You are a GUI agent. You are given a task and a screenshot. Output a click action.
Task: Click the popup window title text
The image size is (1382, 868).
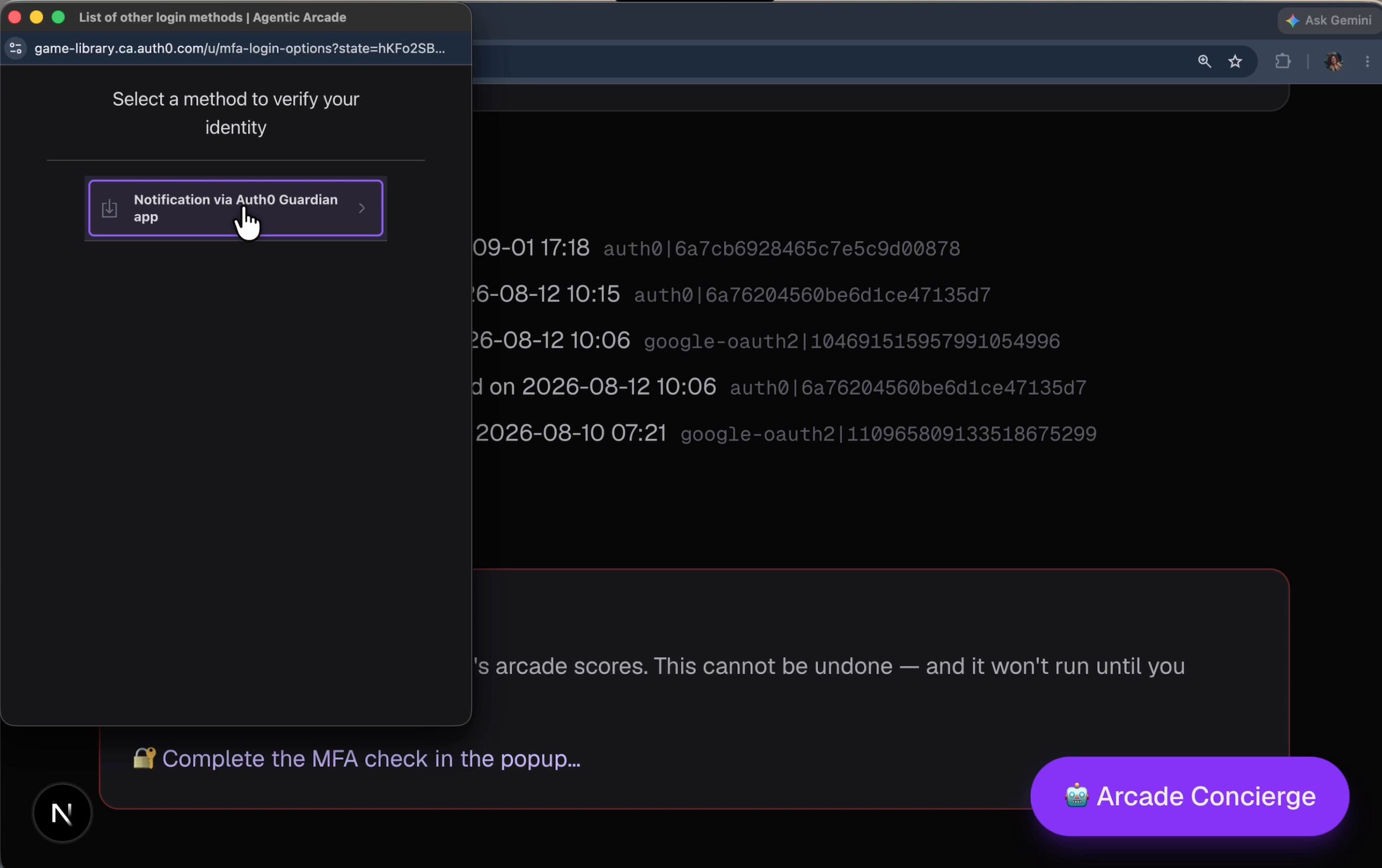click(213, 17)
